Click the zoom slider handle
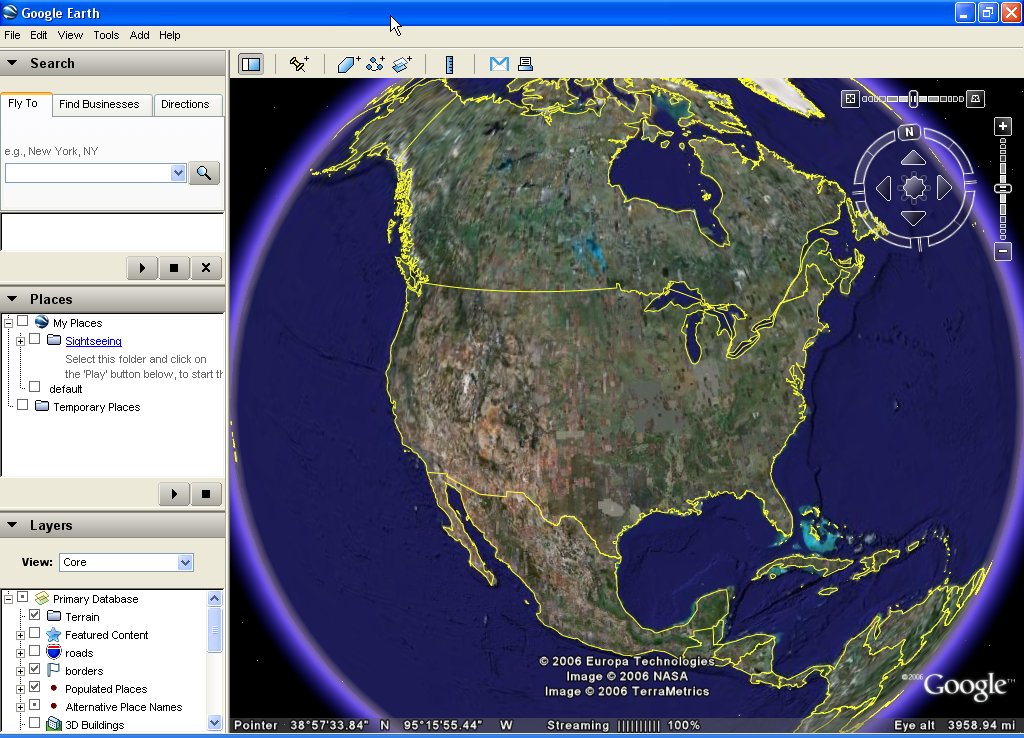The width and height of the screenshot is (1024, 738). point(1003,189)
